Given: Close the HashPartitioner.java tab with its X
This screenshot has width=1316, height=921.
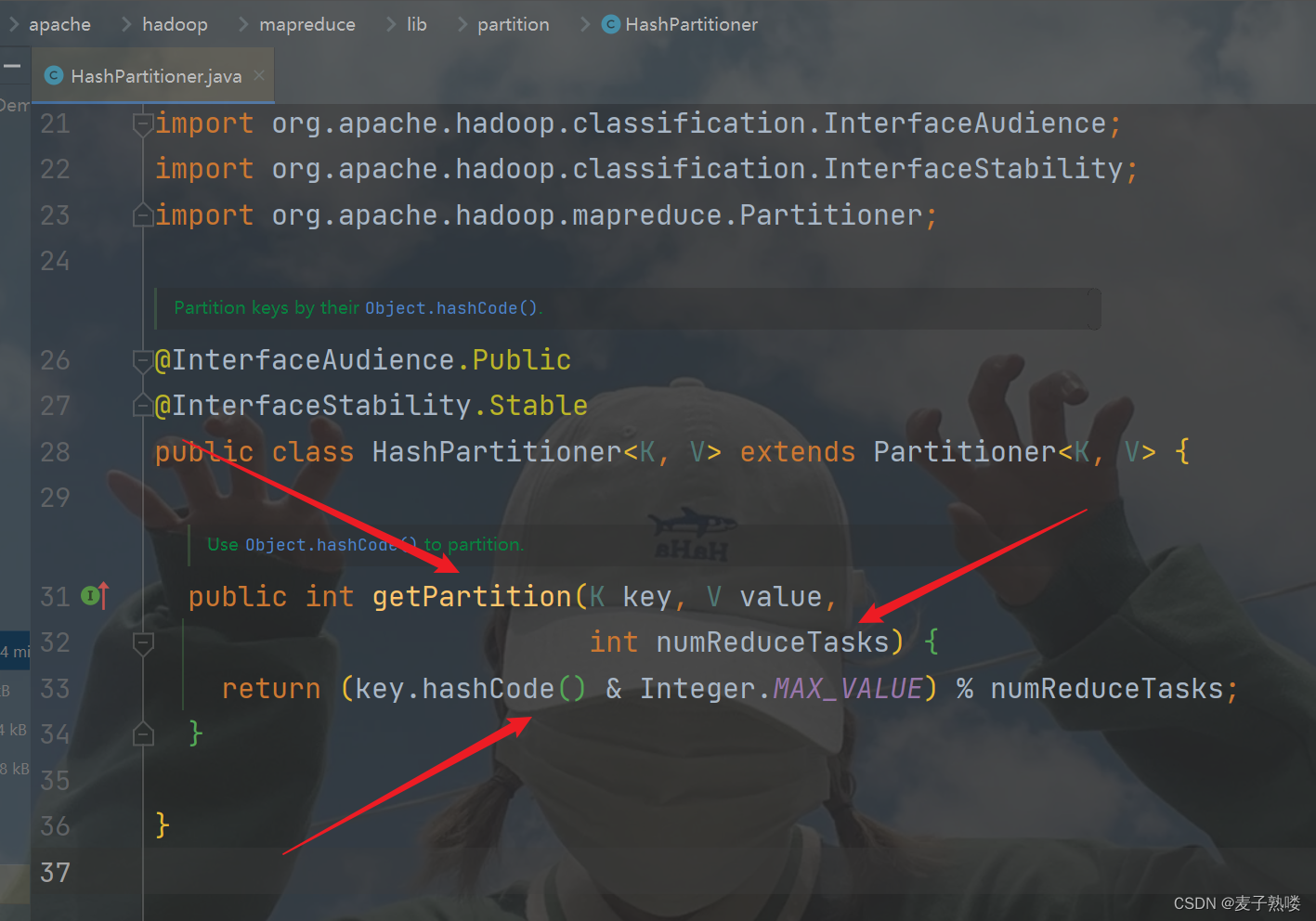Looking at the screenshot, I should [x=258, y=76].
